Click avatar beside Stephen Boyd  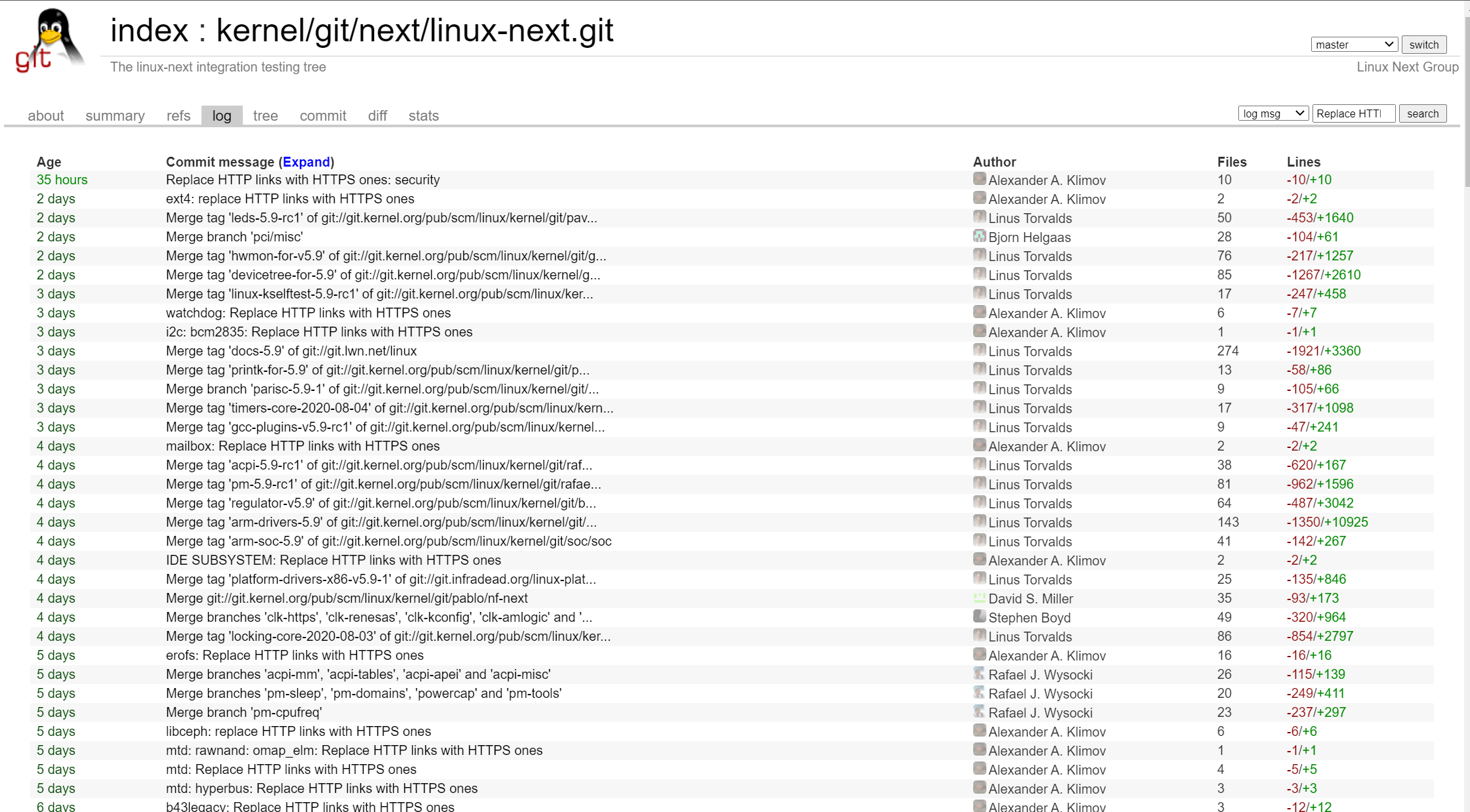coord(979,616)
